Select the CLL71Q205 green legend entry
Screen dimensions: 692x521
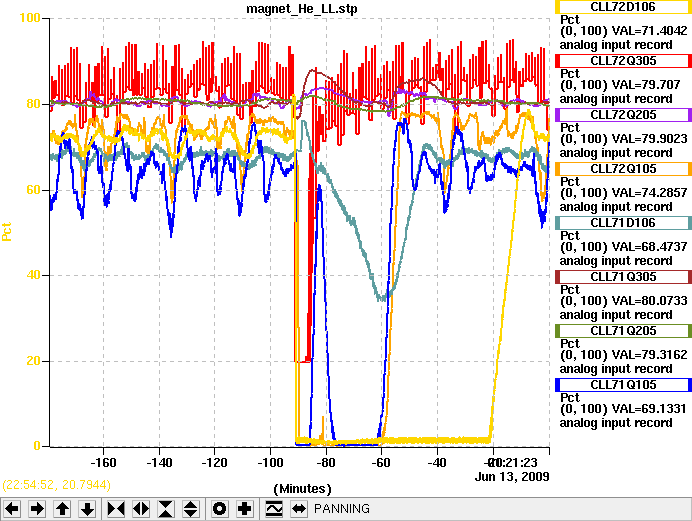(x=623, y=330)
